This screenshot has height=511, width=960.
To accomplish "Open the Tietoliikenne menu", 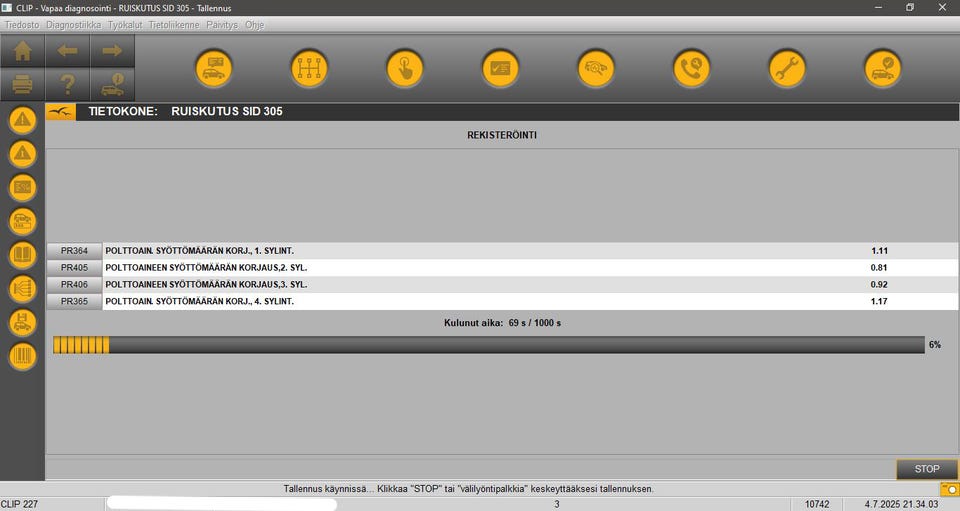I will click(x=174, y=25).
